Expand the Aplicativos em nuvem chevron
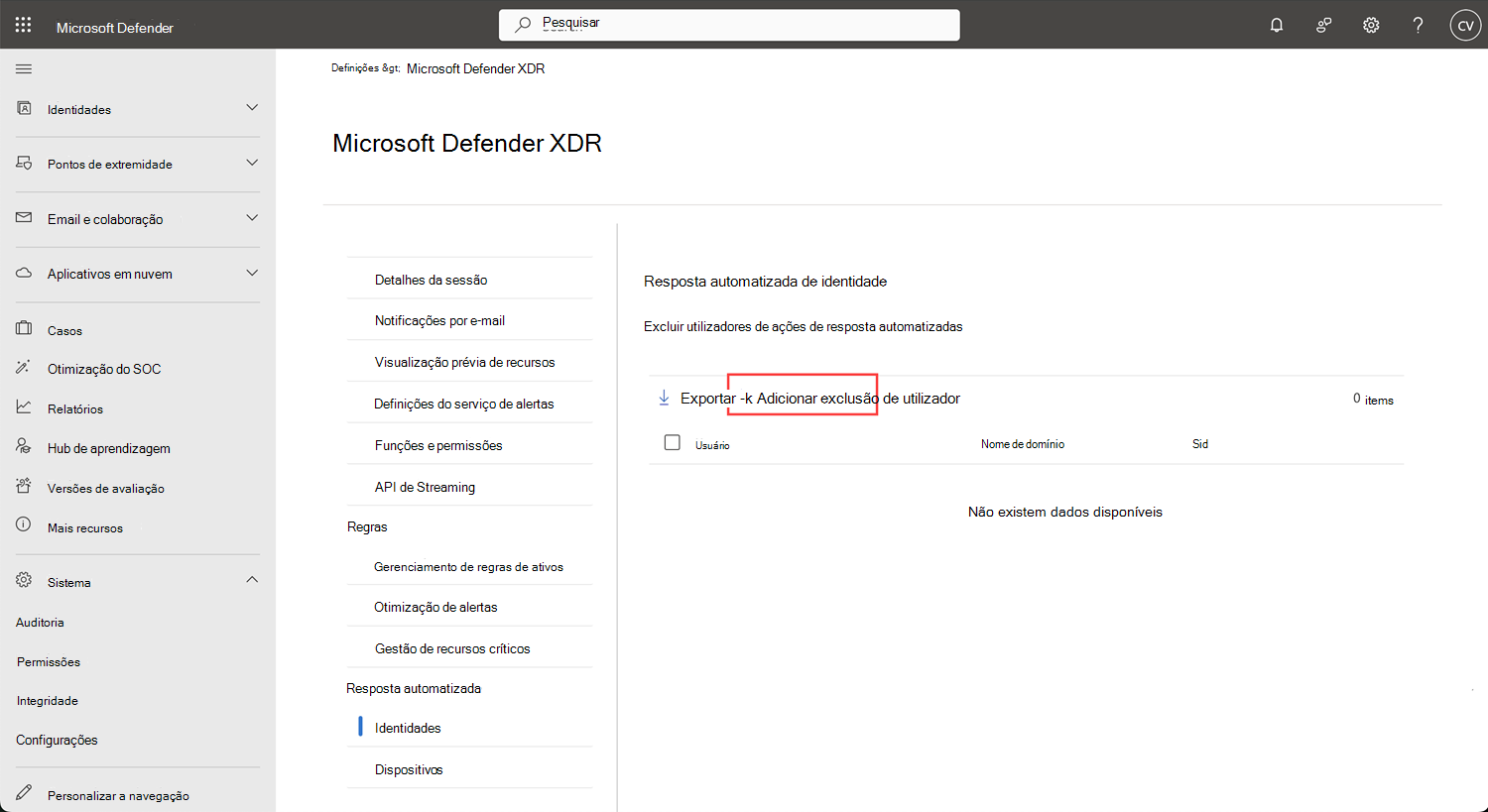 click(252, 273)
